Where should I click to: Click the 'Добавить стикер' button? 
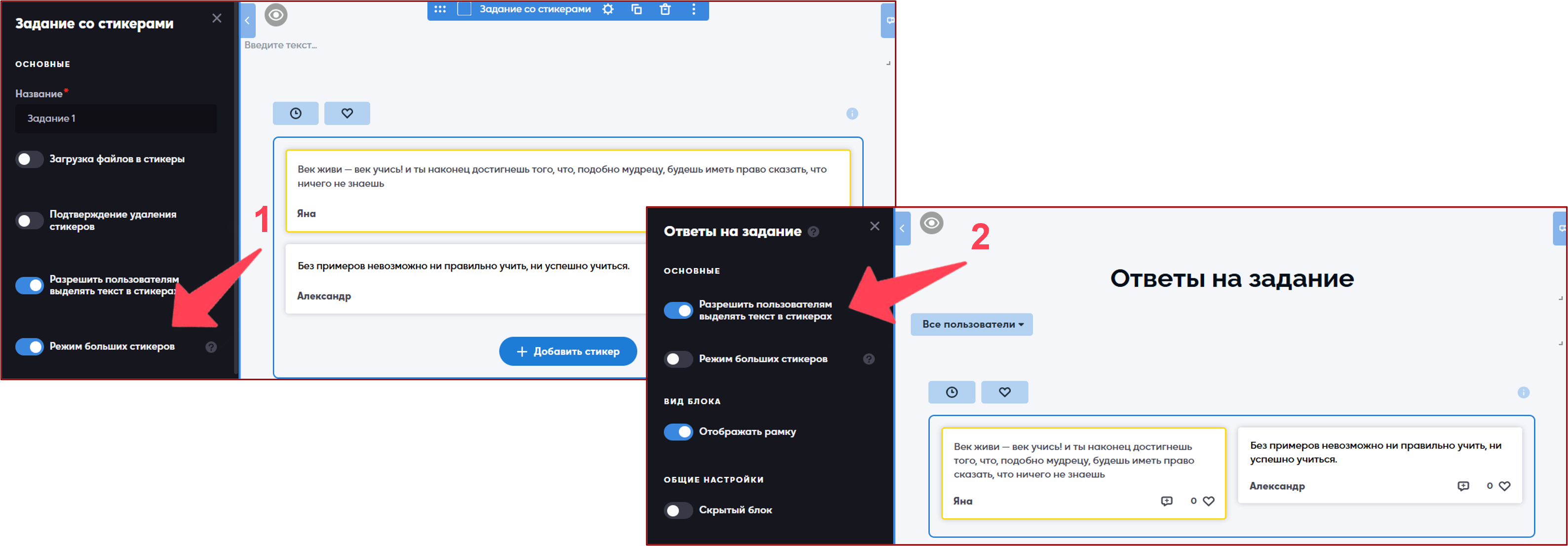(x=568, y=351)
